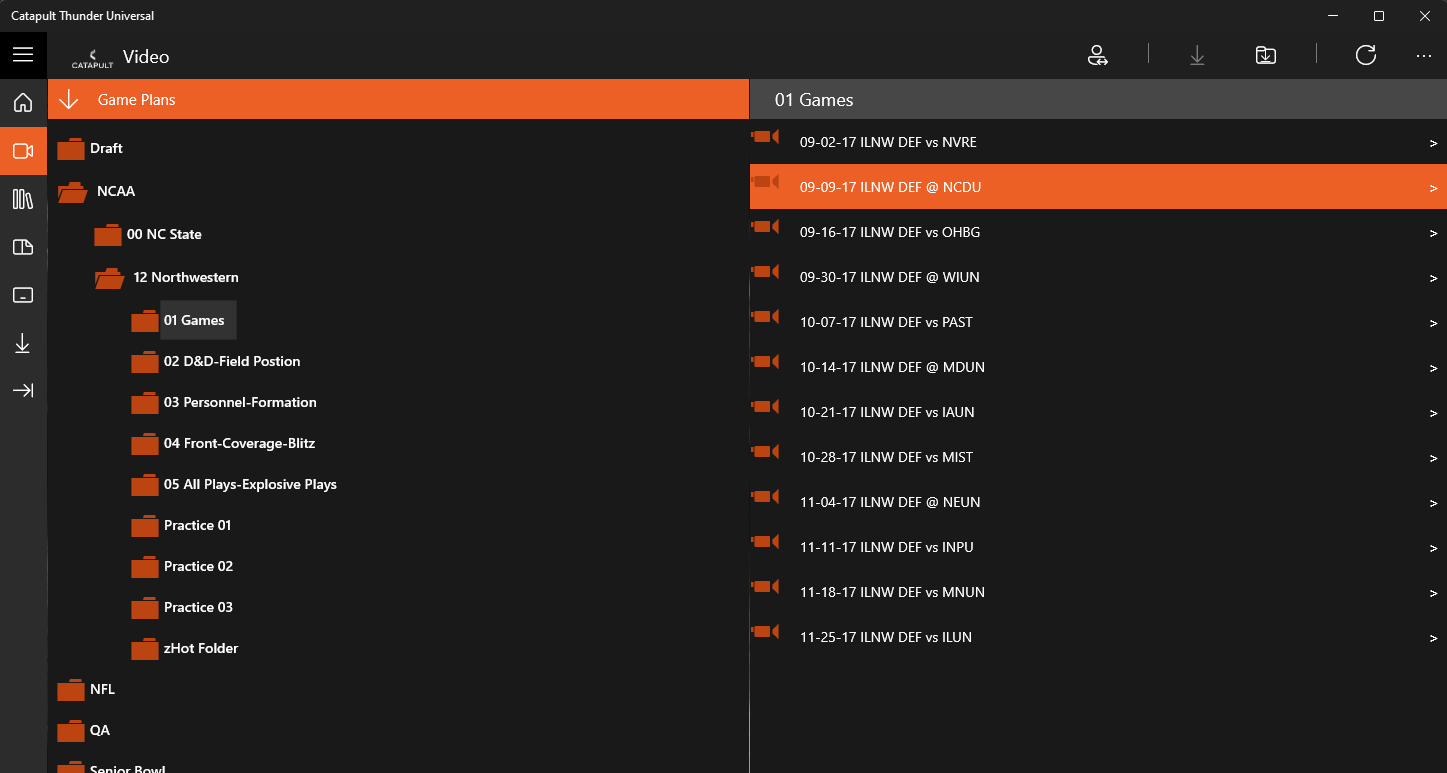Click the user sharing icon in the toolbar

pyautogui.click(x=1097, y=55)
